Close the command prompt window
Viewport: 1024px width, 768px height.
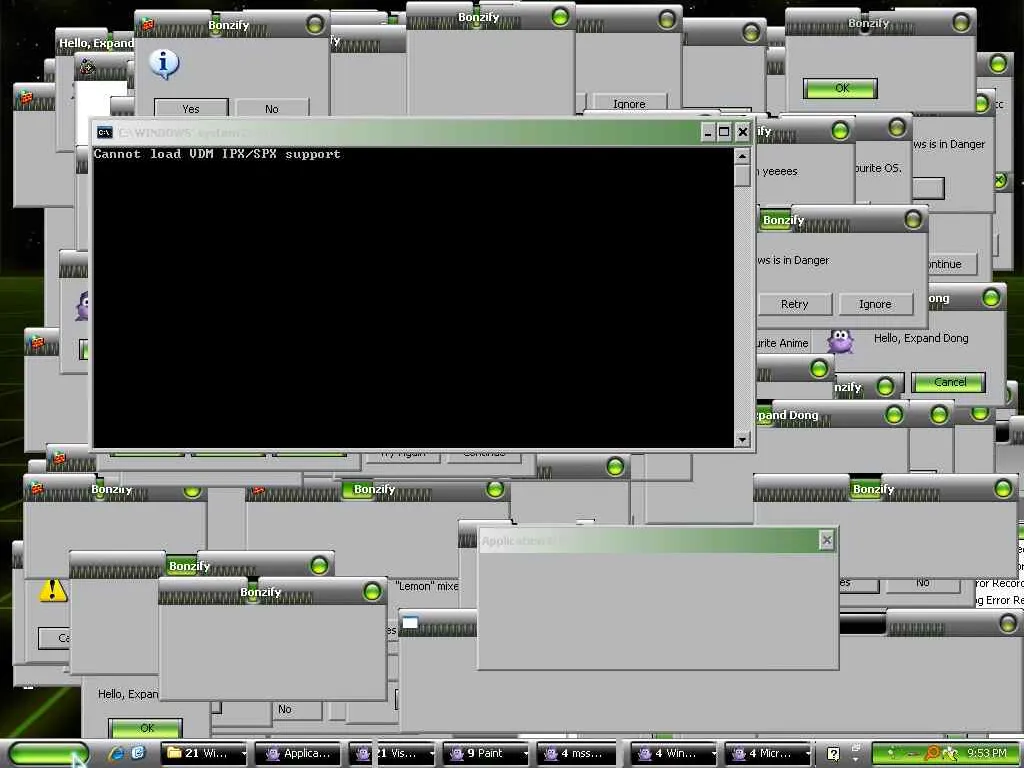743,133
